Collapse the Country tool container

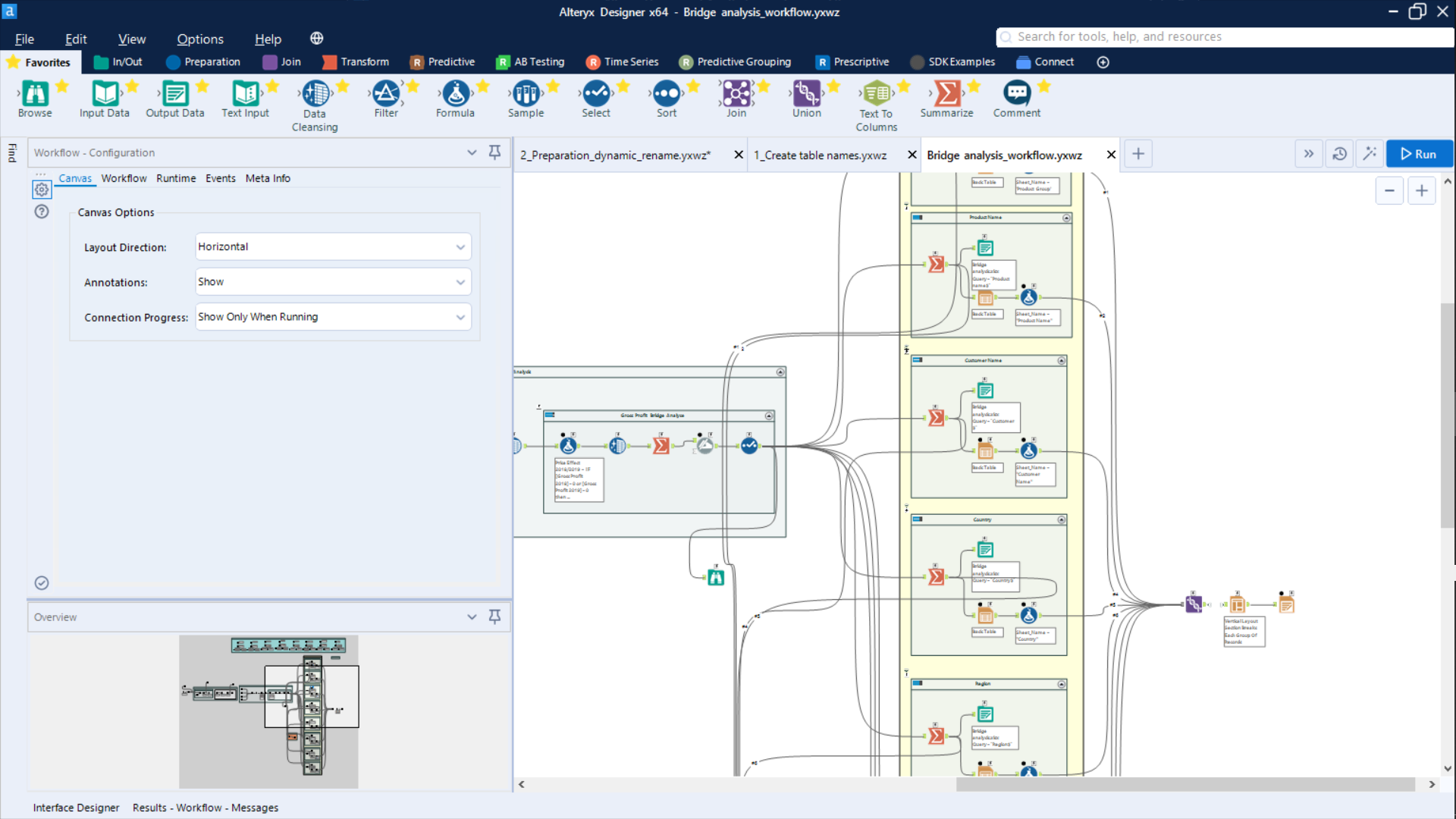pos(1061,520)
